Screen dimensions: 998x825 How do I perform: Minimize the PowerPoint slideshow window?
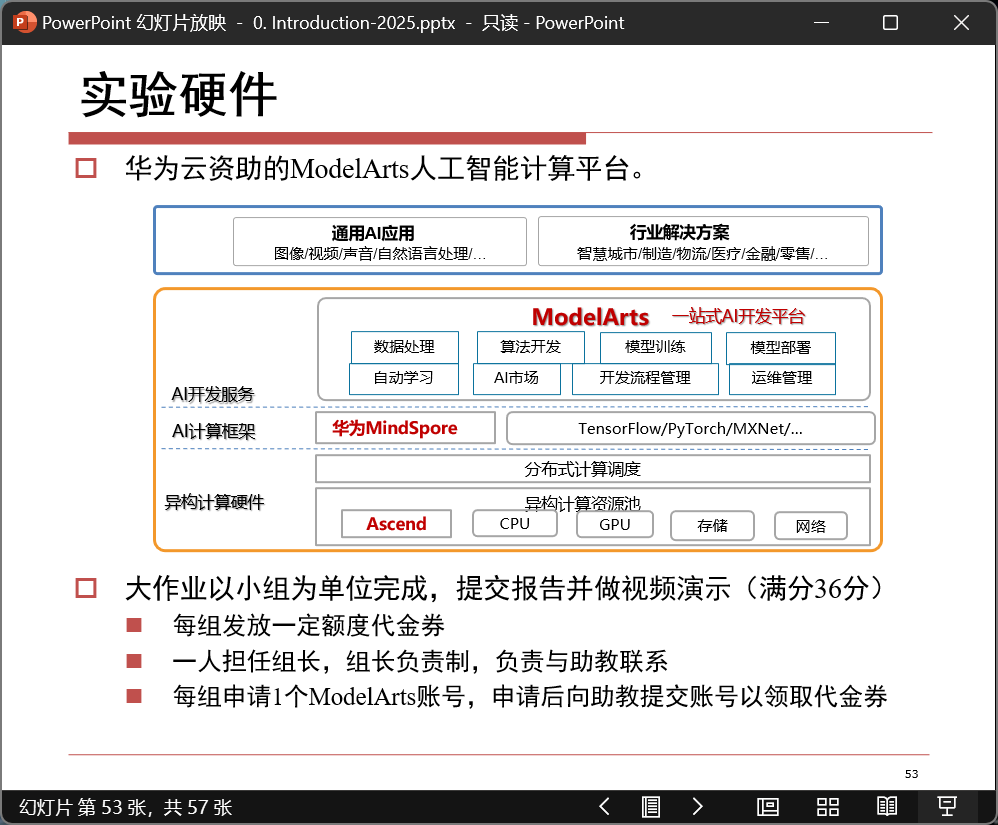coord(822,22)
